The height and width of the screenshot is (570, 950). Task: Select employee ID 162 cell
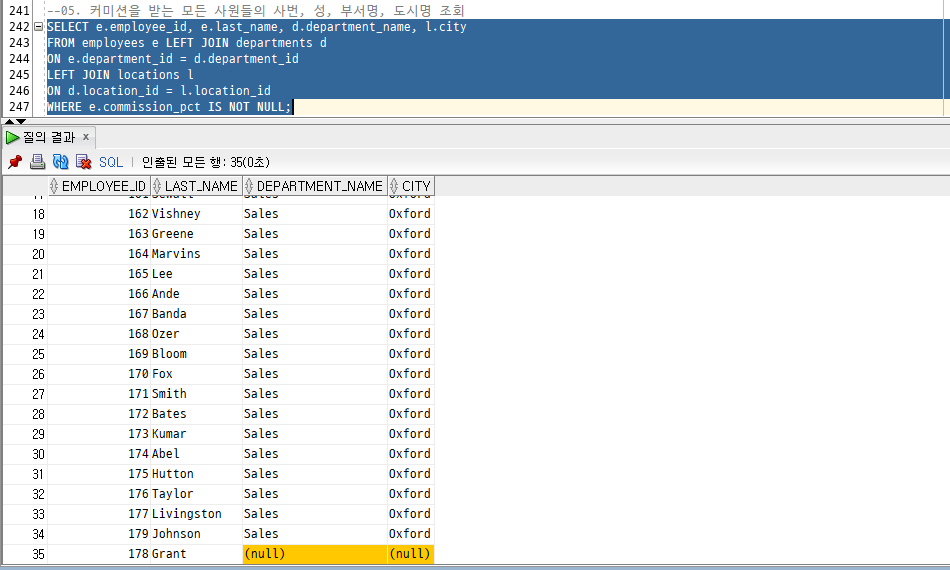[99, 214]
